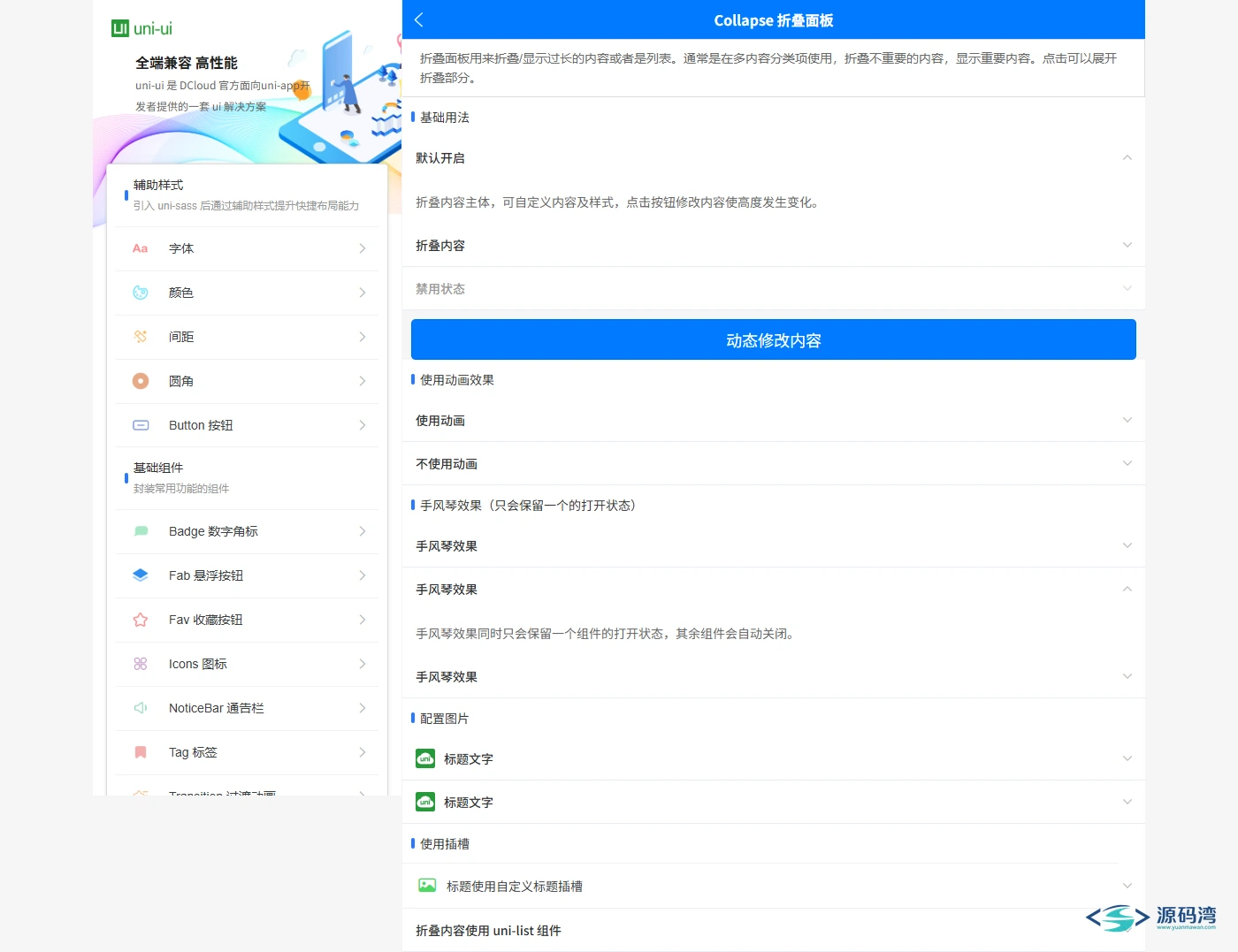Click the orange circle icon beside 圆角
The height and width of the screenshot is (952, 1238).
(x=141, y=381)
